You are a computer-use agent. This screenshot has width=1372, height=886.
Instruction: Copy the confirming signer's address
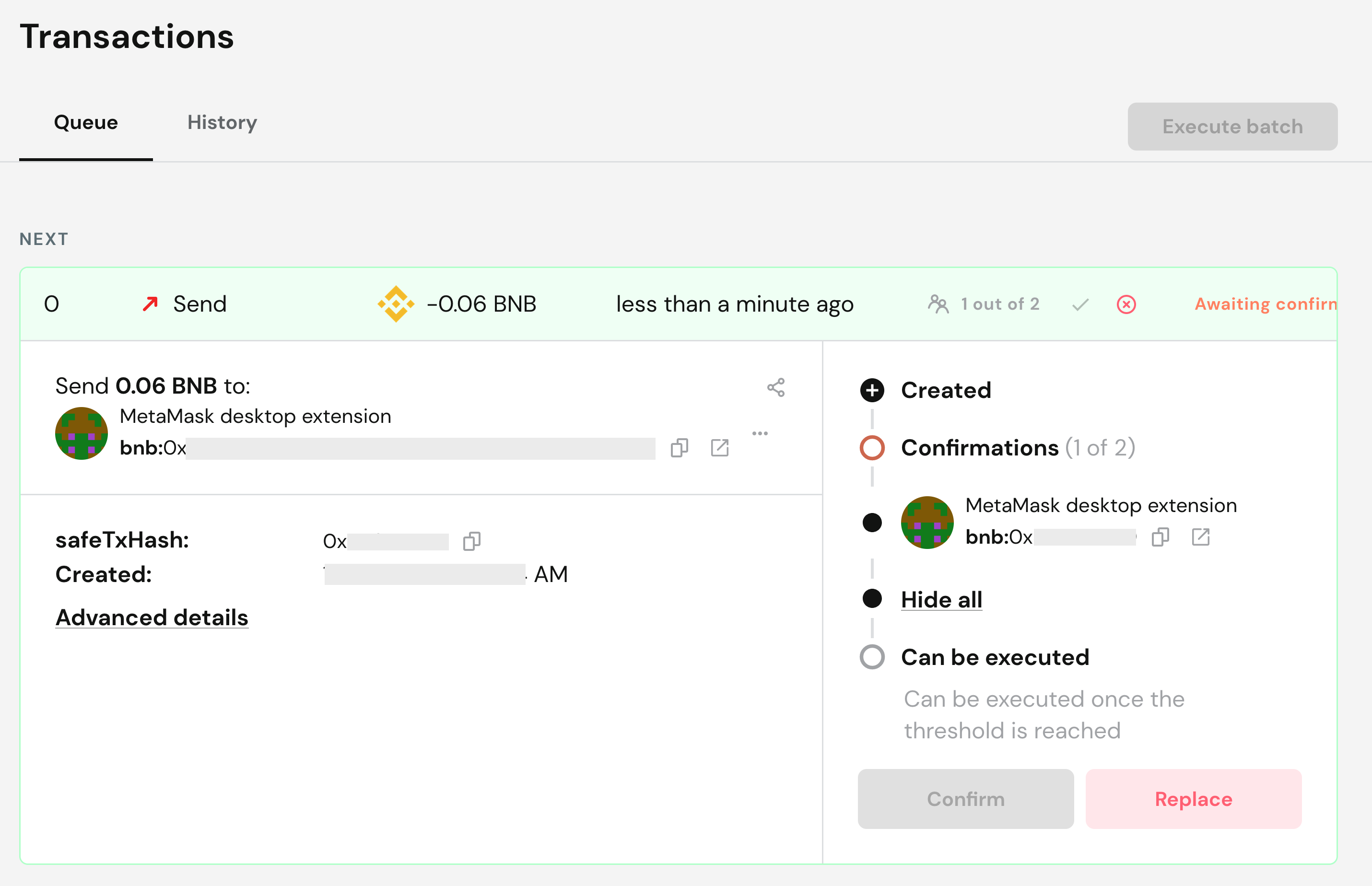pos(1160,537)
